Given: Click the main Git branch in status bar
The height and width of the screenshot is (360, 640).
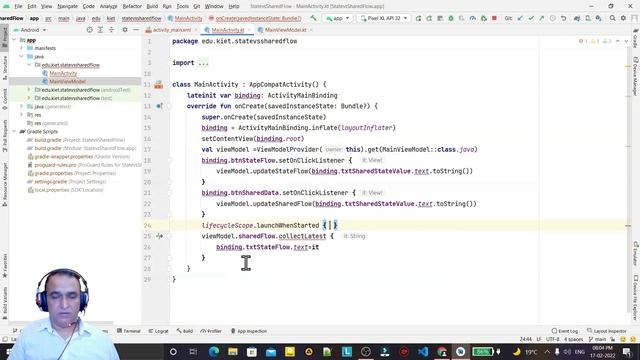Looking at the screenshot, I should point(598,340).
